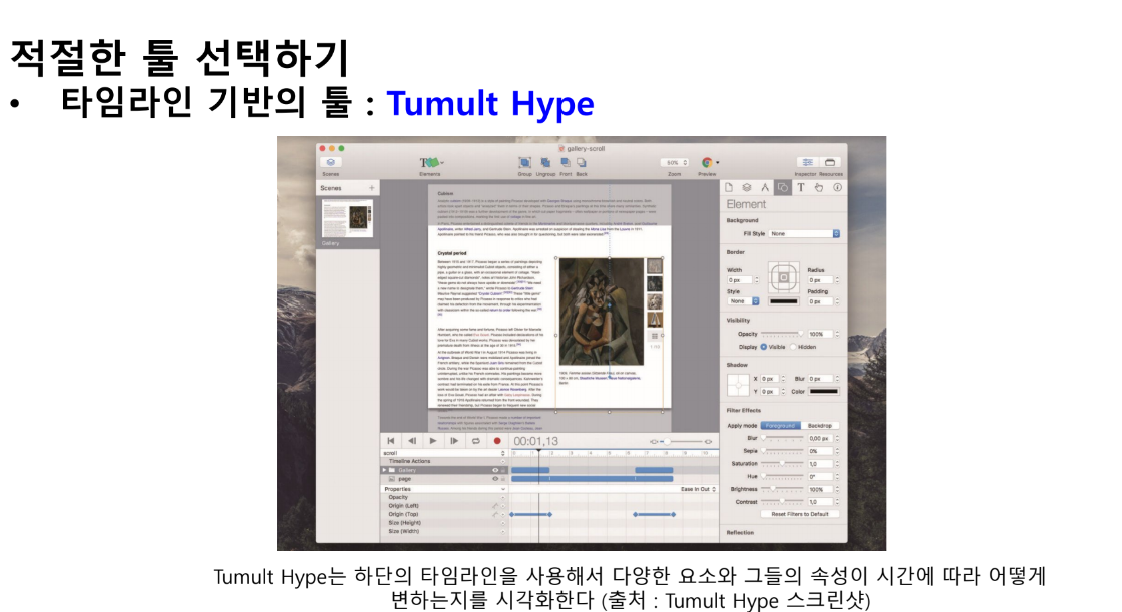Click the Border Radius input field

coord(821,280)
